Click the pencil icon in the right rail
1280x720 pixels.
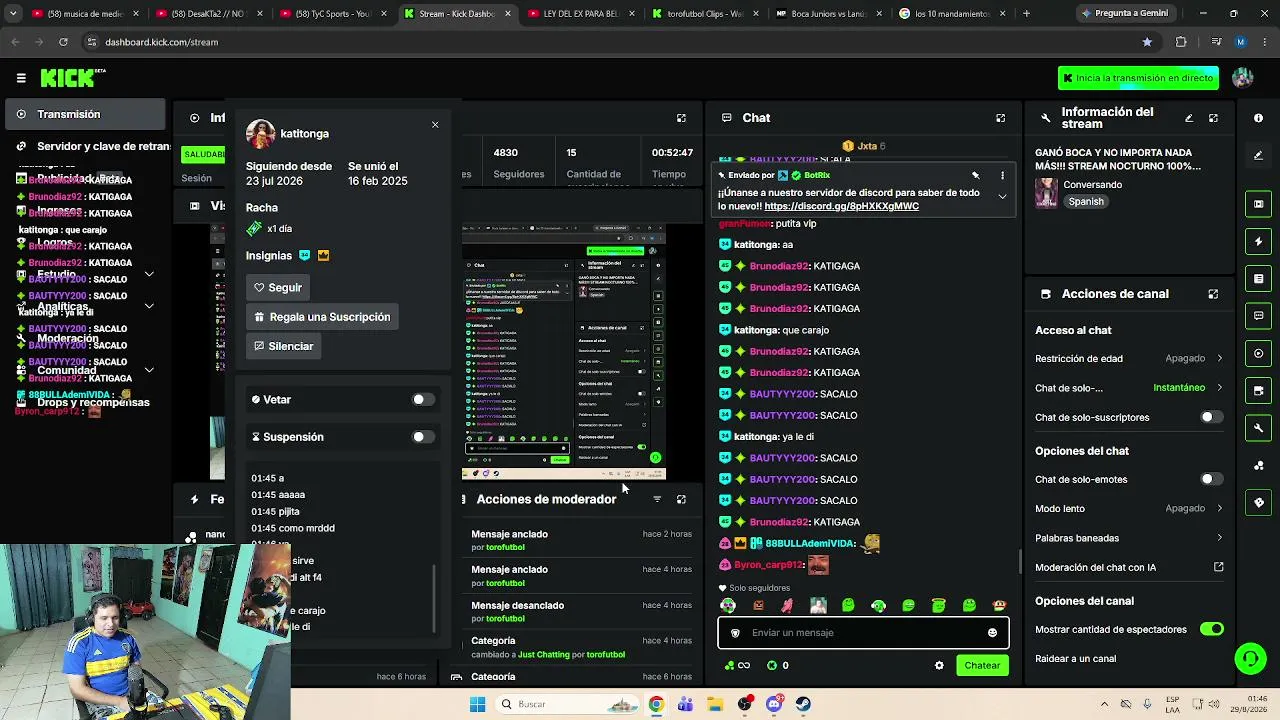pos(1258,155)
